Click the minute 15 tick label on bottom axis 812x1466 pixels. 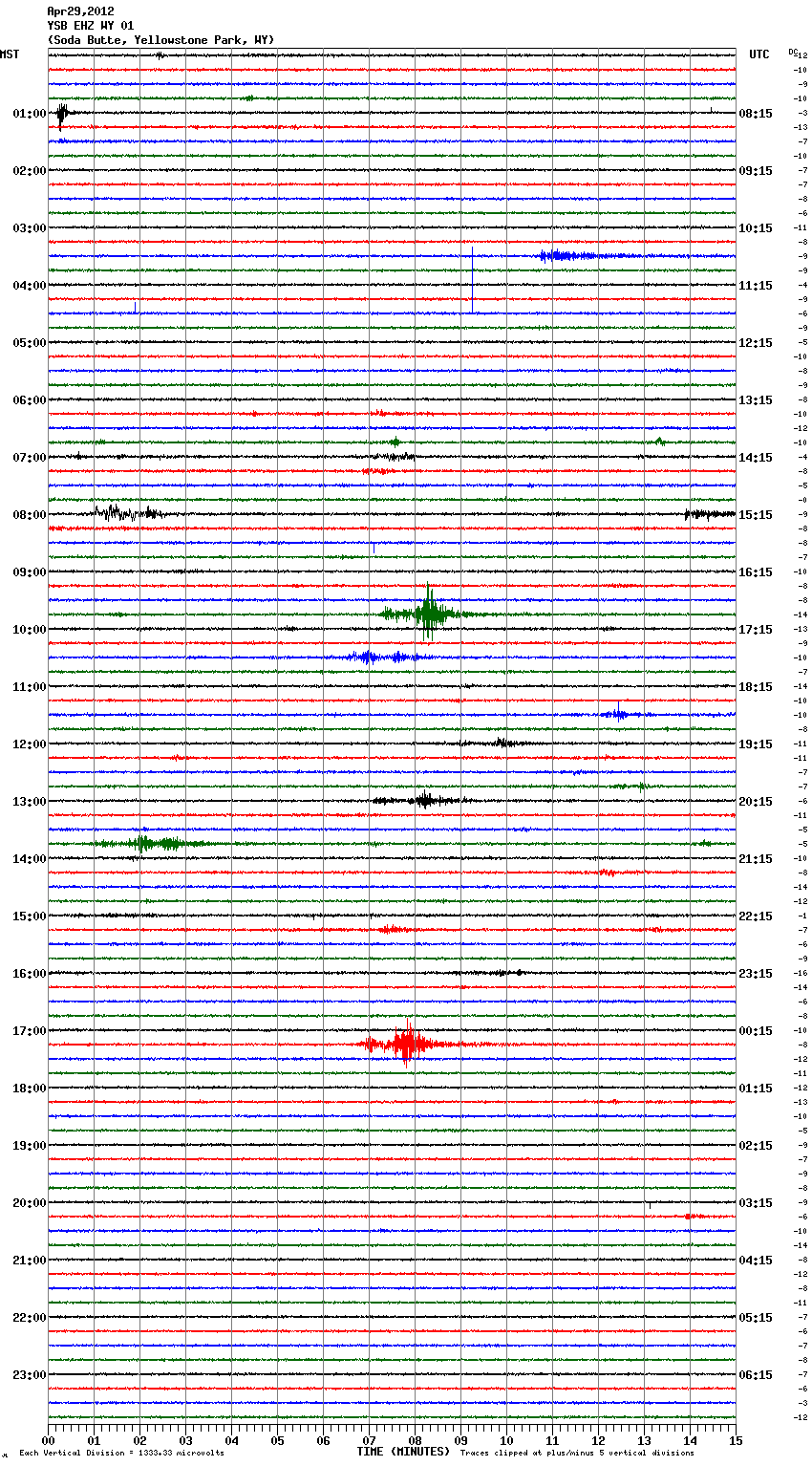[736, 1440]
